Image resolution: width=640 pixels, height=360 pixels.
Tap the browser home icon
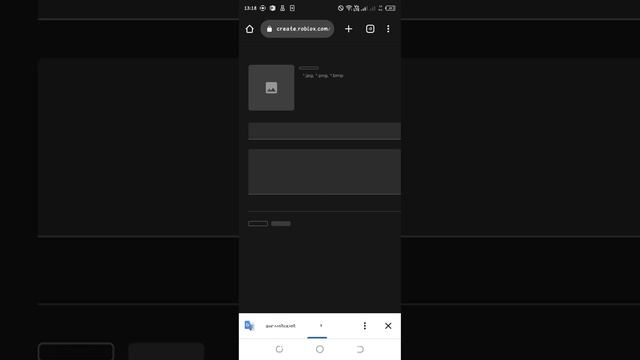click(249, 29)
